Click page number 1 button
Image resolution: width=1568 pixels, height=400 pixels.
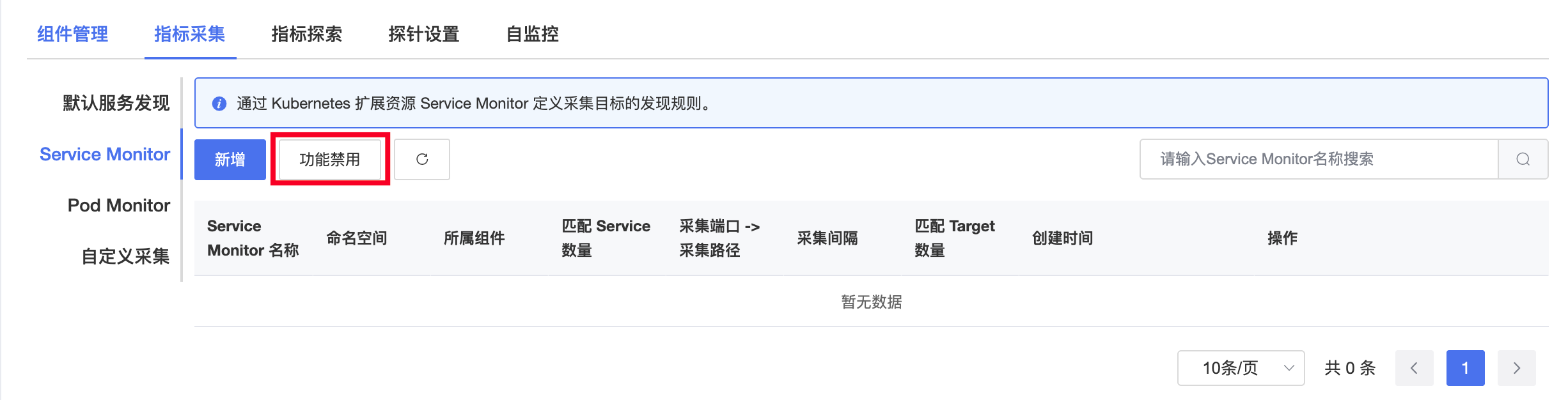(x=1465, y=368)
